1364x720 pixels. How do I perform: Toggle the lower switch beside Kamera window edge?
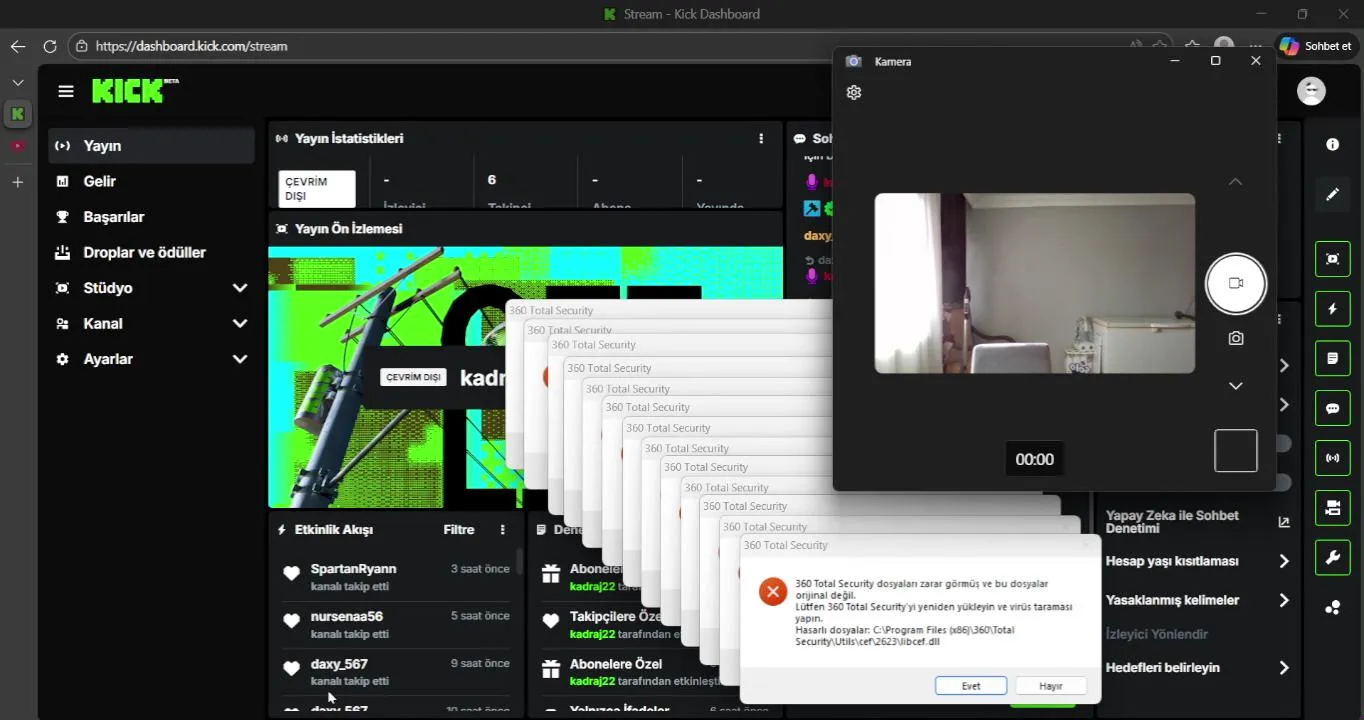pyautogui.click(x=1284, y=482)
